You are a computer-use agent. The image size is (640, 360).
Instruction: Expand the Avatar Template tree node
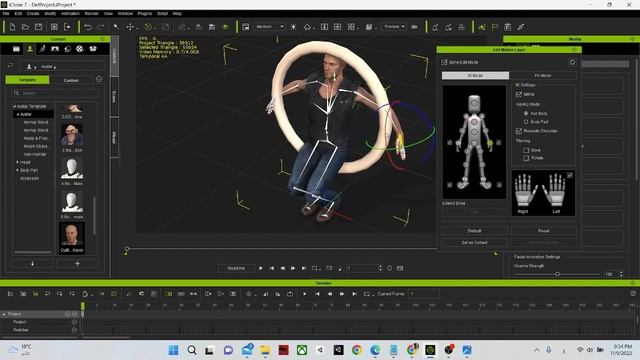pos(15,106)
